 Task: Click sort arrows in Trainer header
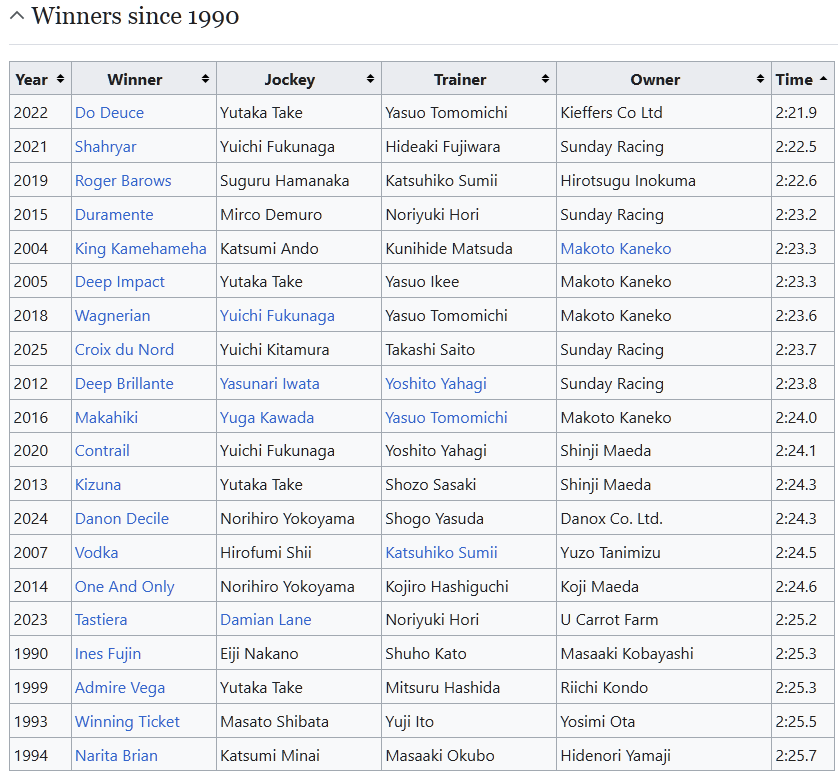point(545,79)
